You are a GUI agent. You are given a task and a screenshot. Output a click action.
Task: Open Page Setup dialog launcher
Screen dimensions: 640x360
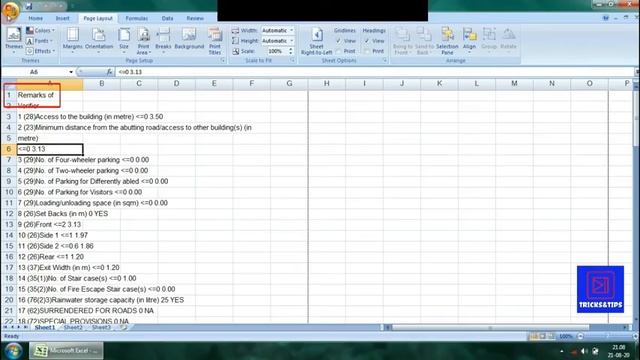click(223, 60)
